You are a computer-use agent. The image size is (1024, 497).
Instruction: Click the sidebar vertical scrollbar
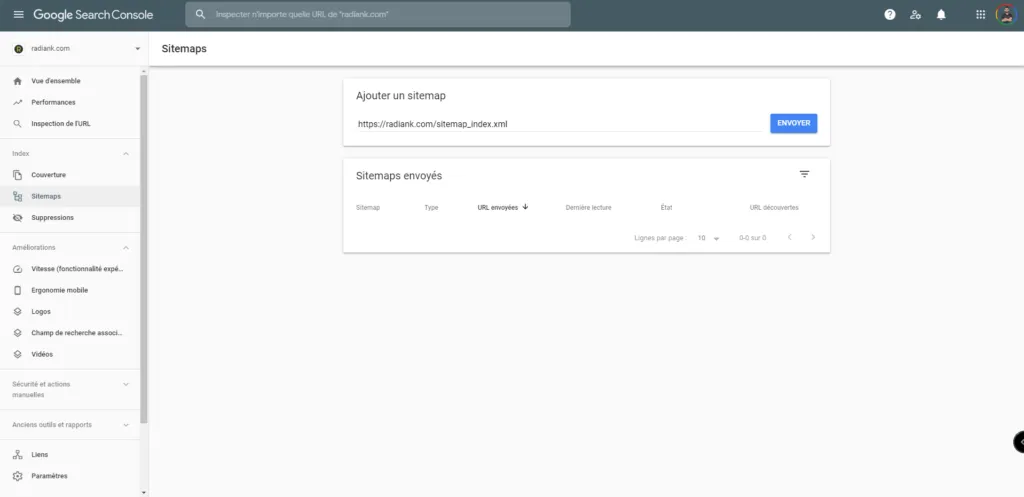pyautogui.click(x=144, y=249)
